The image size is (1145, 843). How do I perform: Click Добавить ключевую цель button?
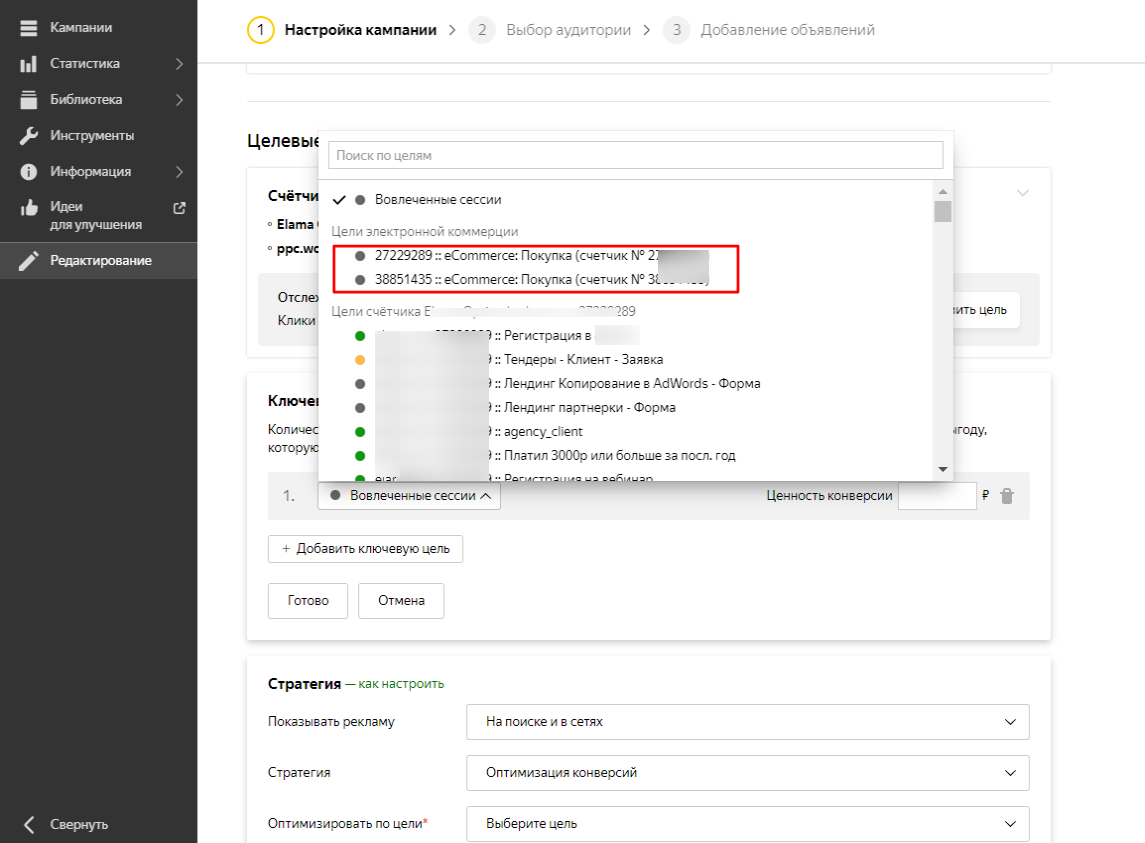pos(365,549)
